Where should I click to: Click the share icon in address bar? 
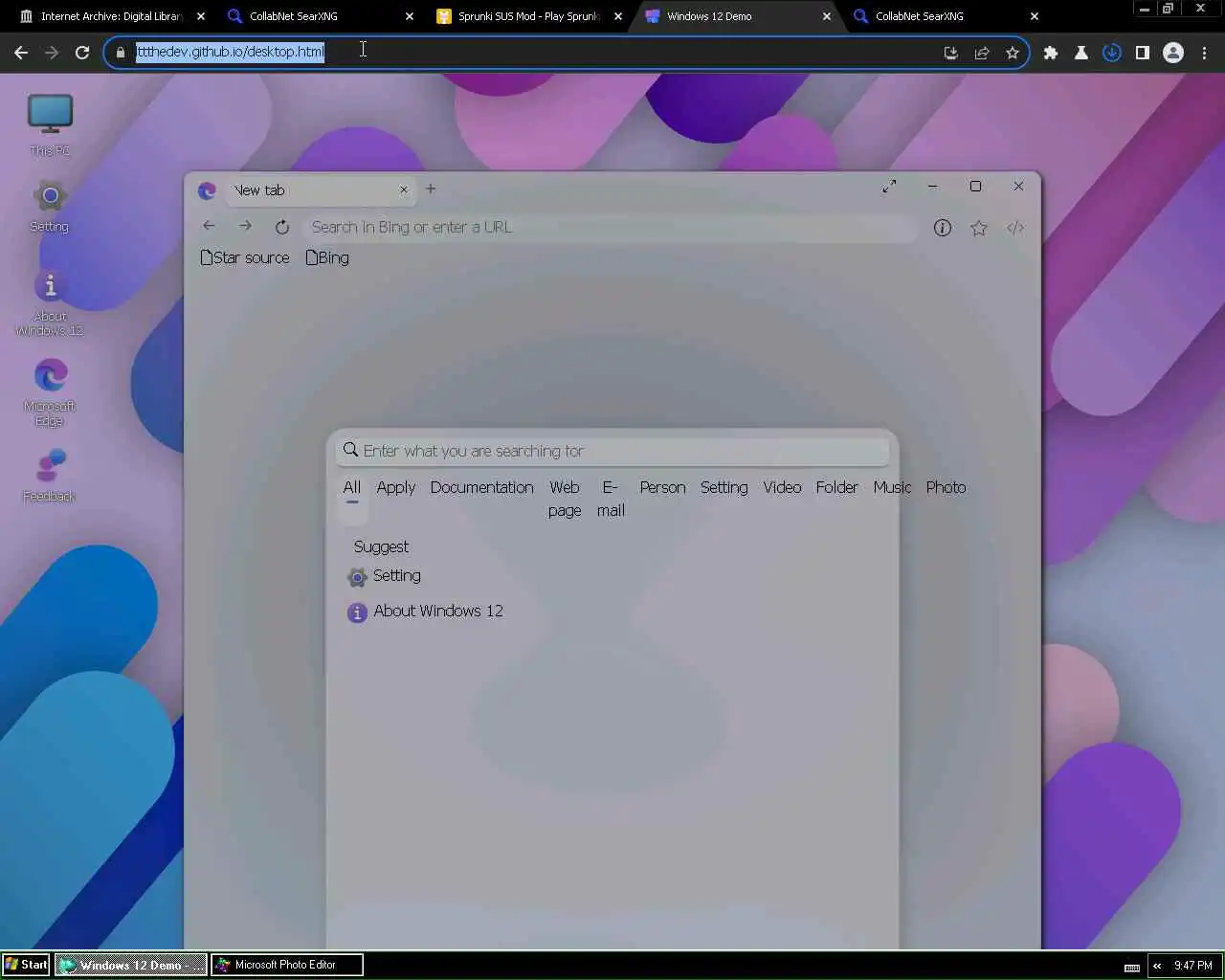tap(982, 53)
